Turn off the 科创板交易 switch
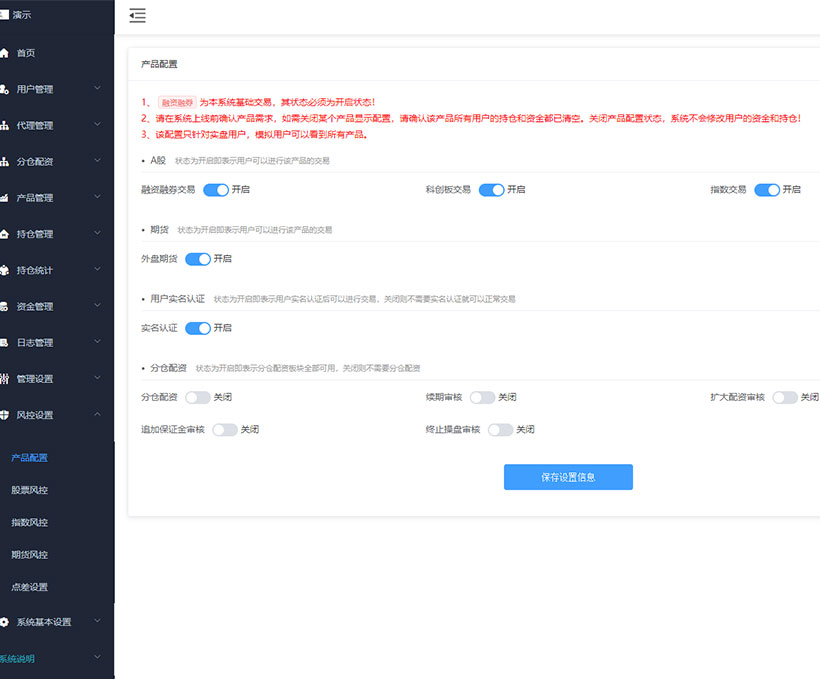Screen dimensions: 820x679 tap(491, 190)
